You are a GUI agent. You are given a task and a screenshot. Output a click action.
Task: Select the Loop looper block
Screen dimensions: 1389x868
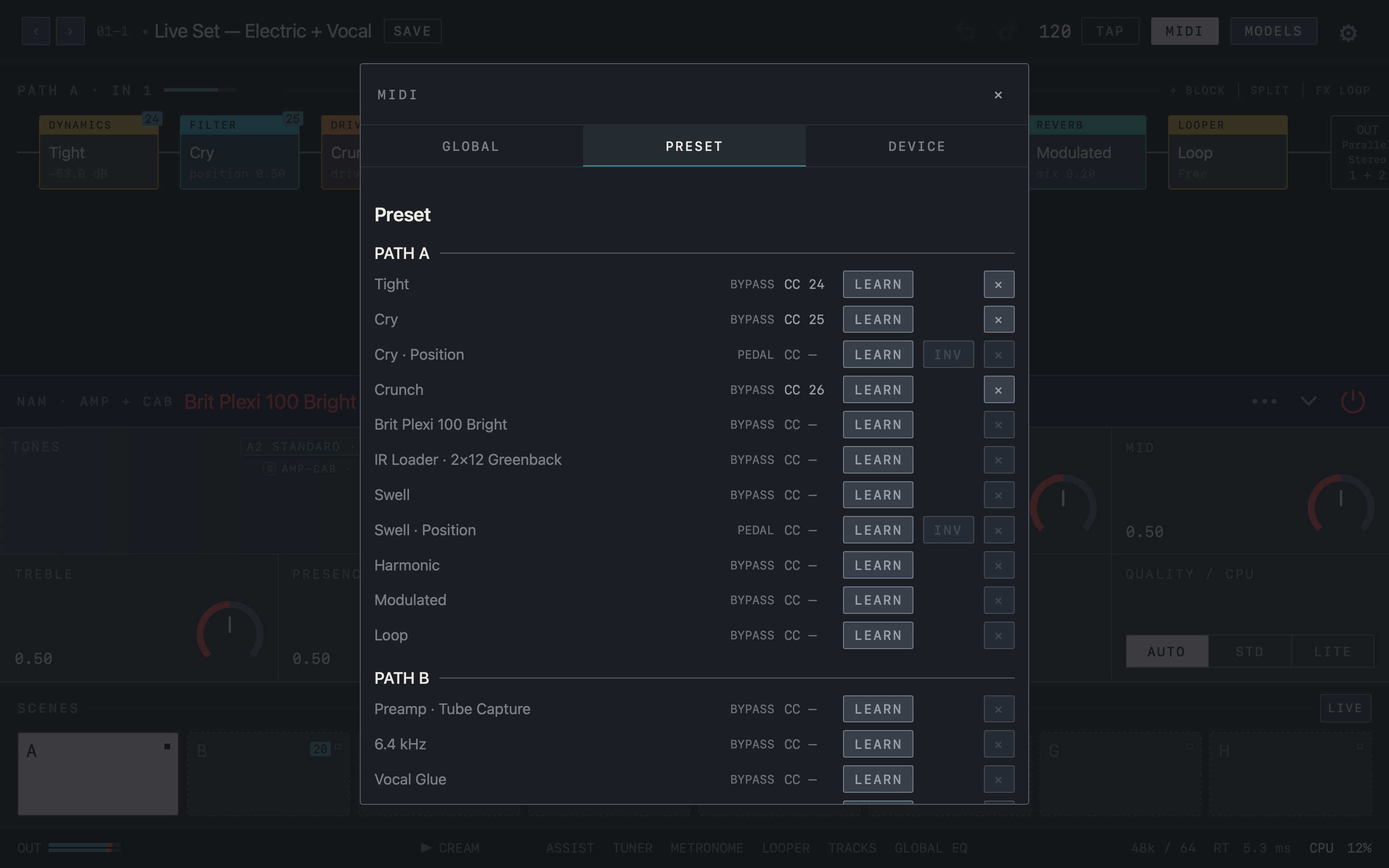coord(1228,152)
